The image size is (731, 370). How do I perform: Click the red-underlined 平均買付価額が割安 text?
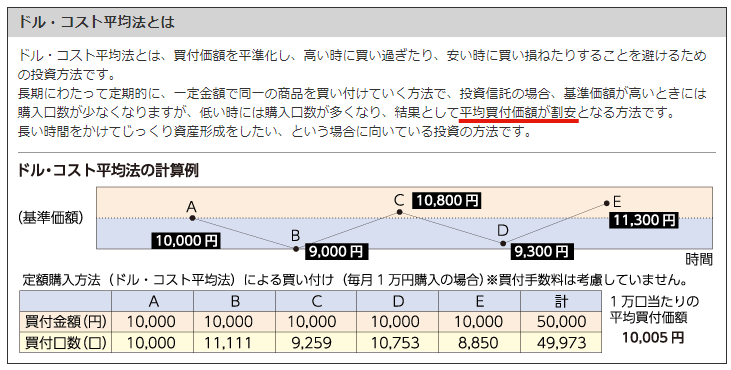(518, 113)
